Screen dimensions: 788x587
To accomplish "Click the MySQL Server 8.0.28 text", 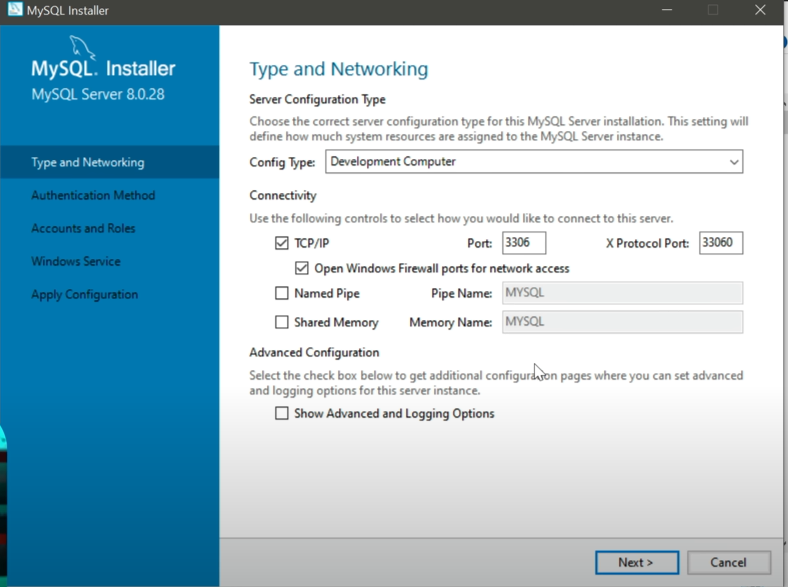I will tap(98, 94).
